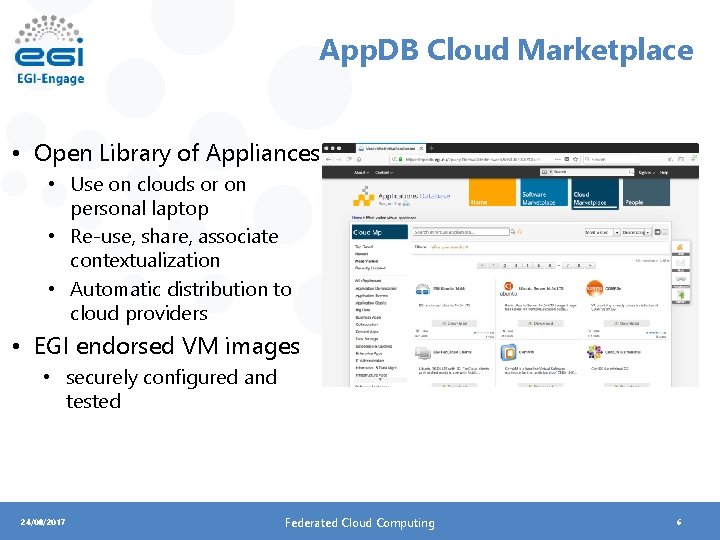720x540 pixels.
Task: Open the Home tile
Action: 492,192
